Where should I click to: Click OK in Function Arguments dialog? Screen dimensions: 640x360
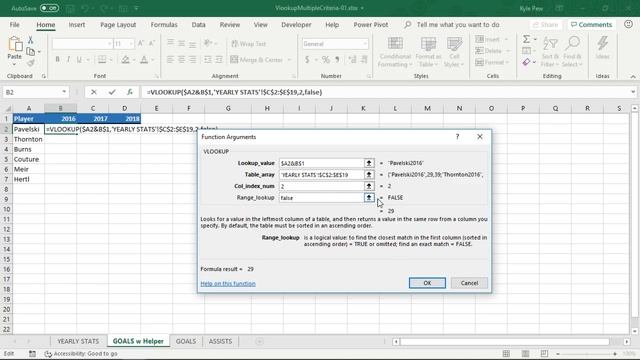427,283
